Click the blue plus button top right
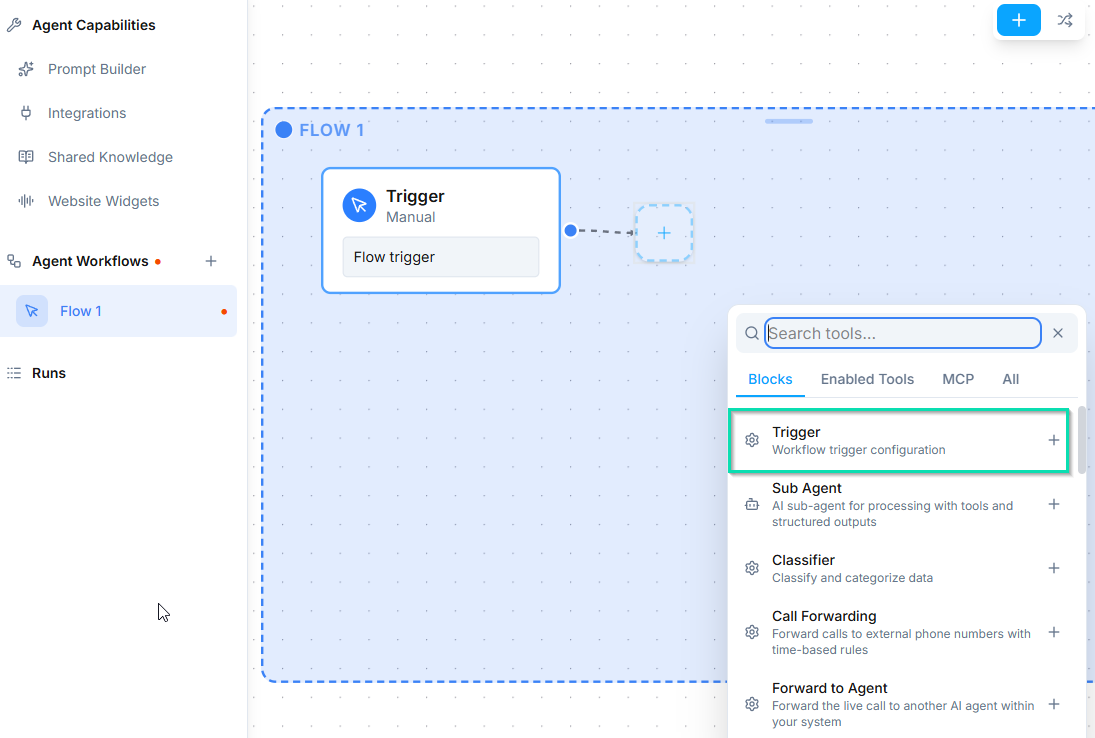The width and height of the screenshot is (1095, 738). [x=1018, y=20]
